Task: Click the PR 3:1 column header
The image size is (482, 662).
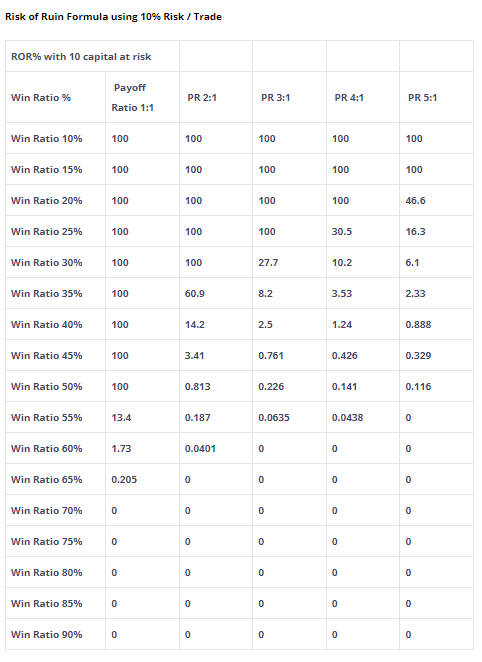Action: point(289,97)
